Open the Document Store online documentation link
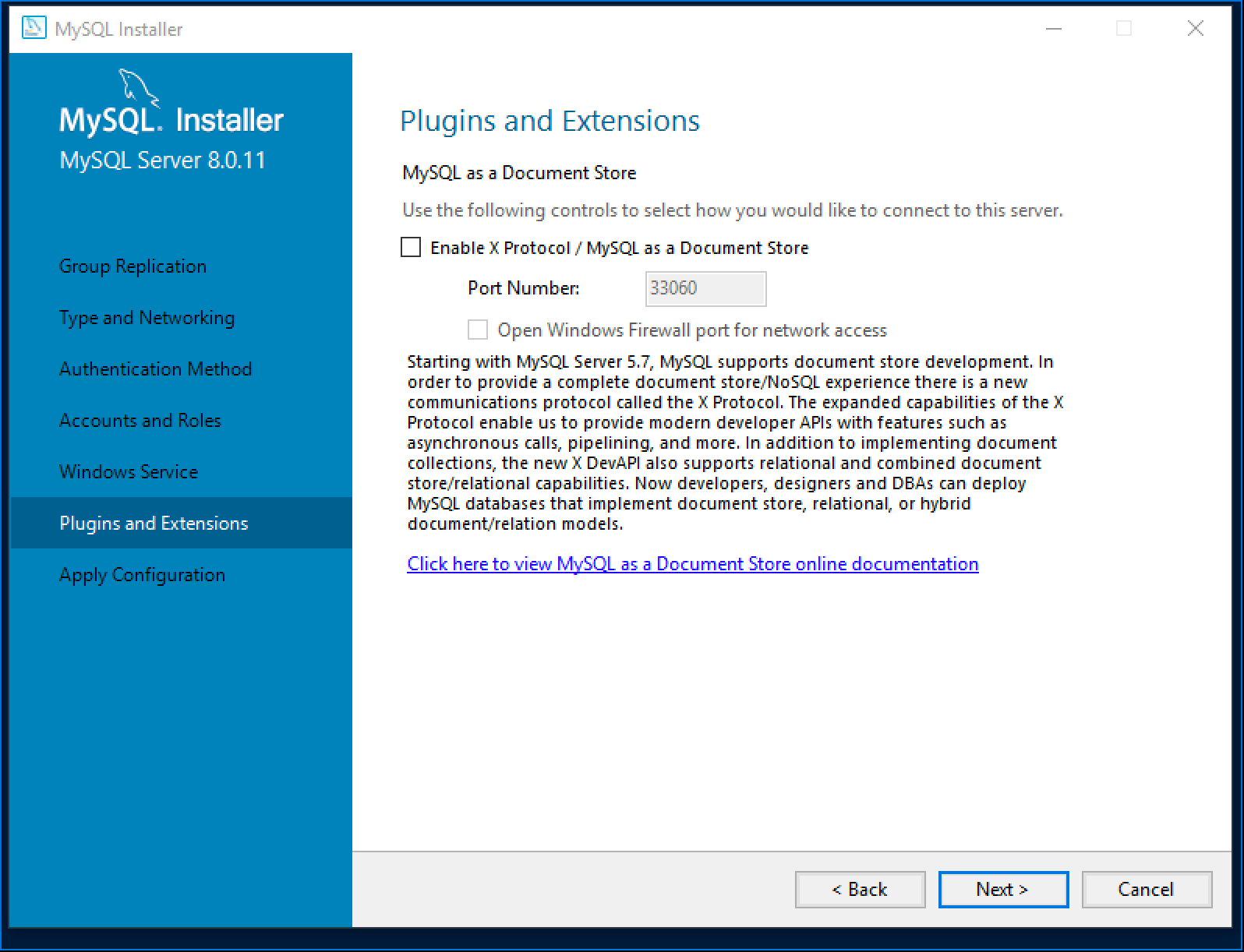This screenshot has height=952, width=1244. (692, 564)
